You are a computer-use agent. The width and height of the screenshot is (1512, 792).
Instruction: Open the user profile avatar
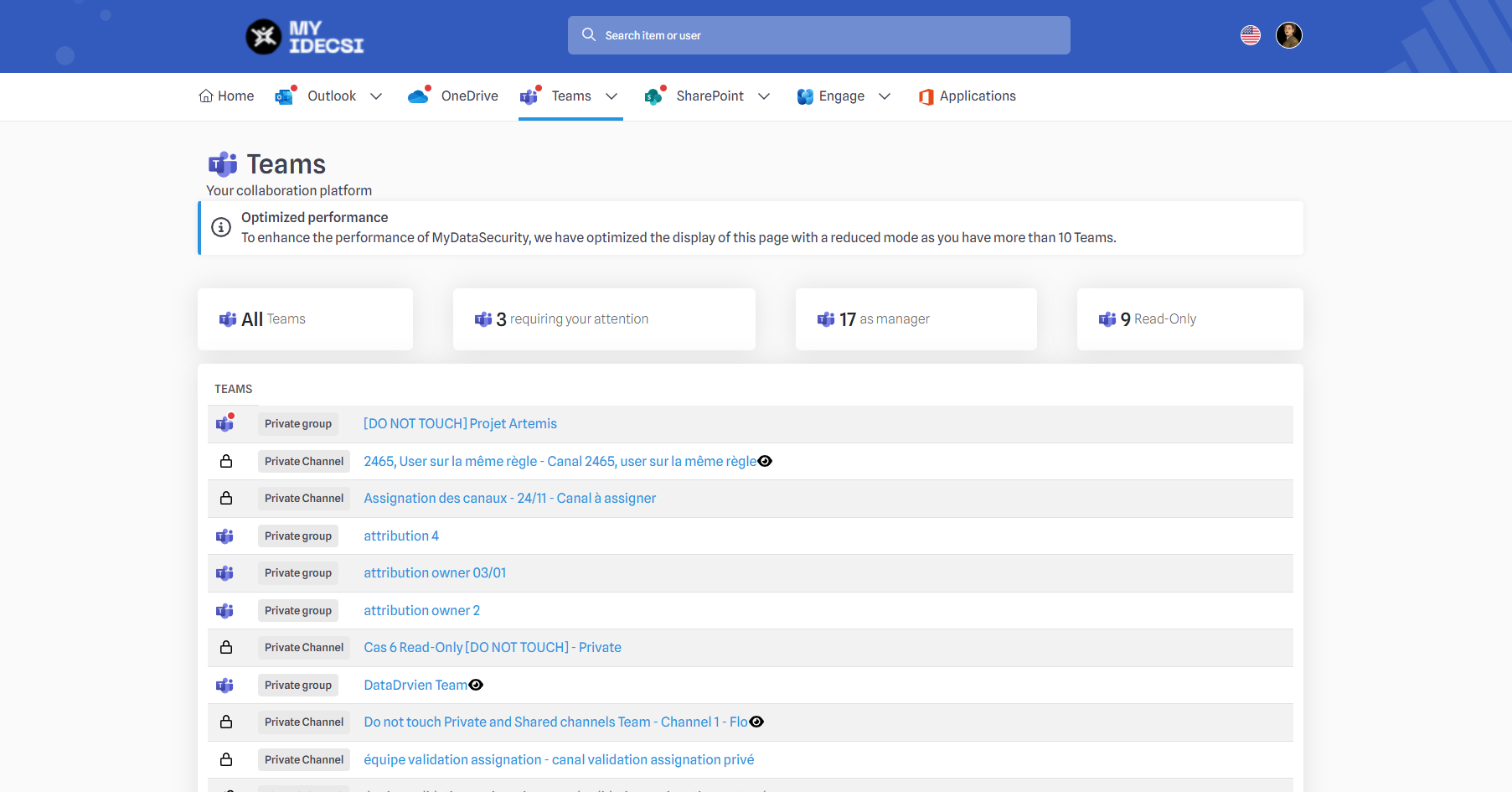click(x=1288, y=35)
